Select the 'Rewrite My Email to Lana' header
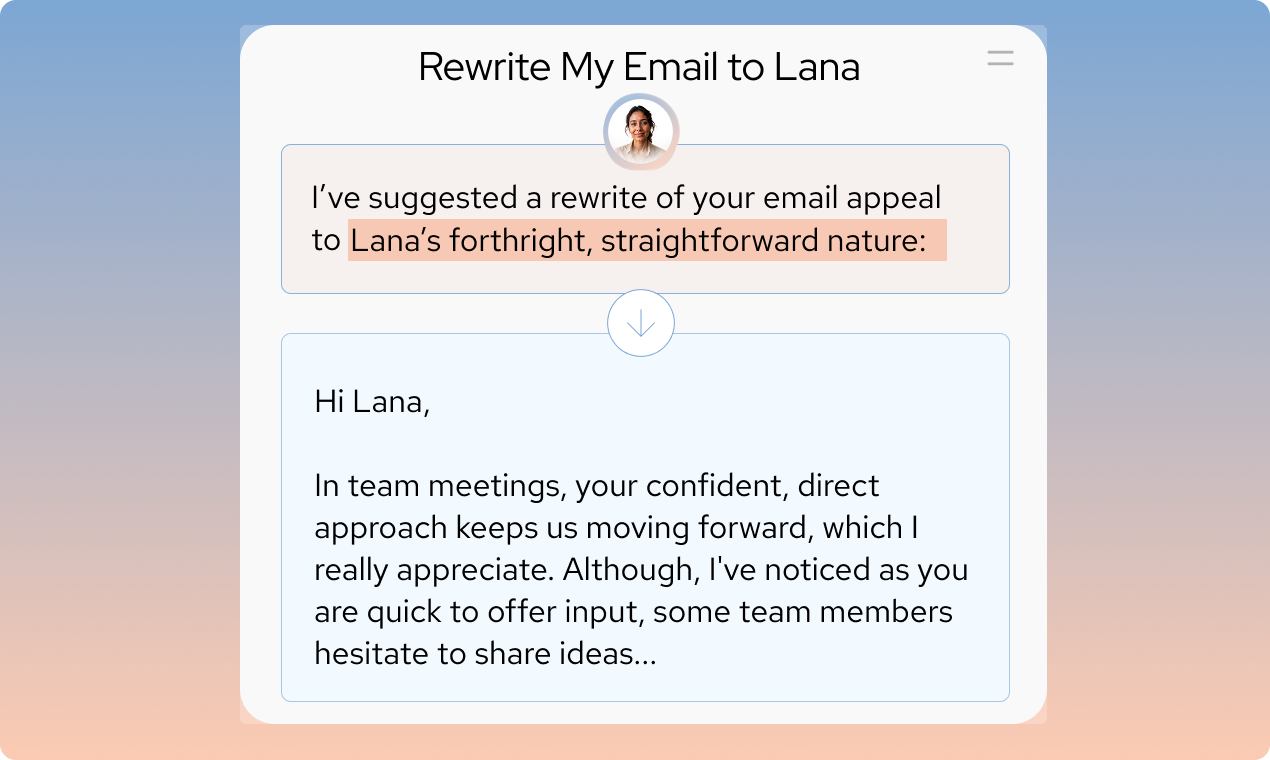 point(639,66)
